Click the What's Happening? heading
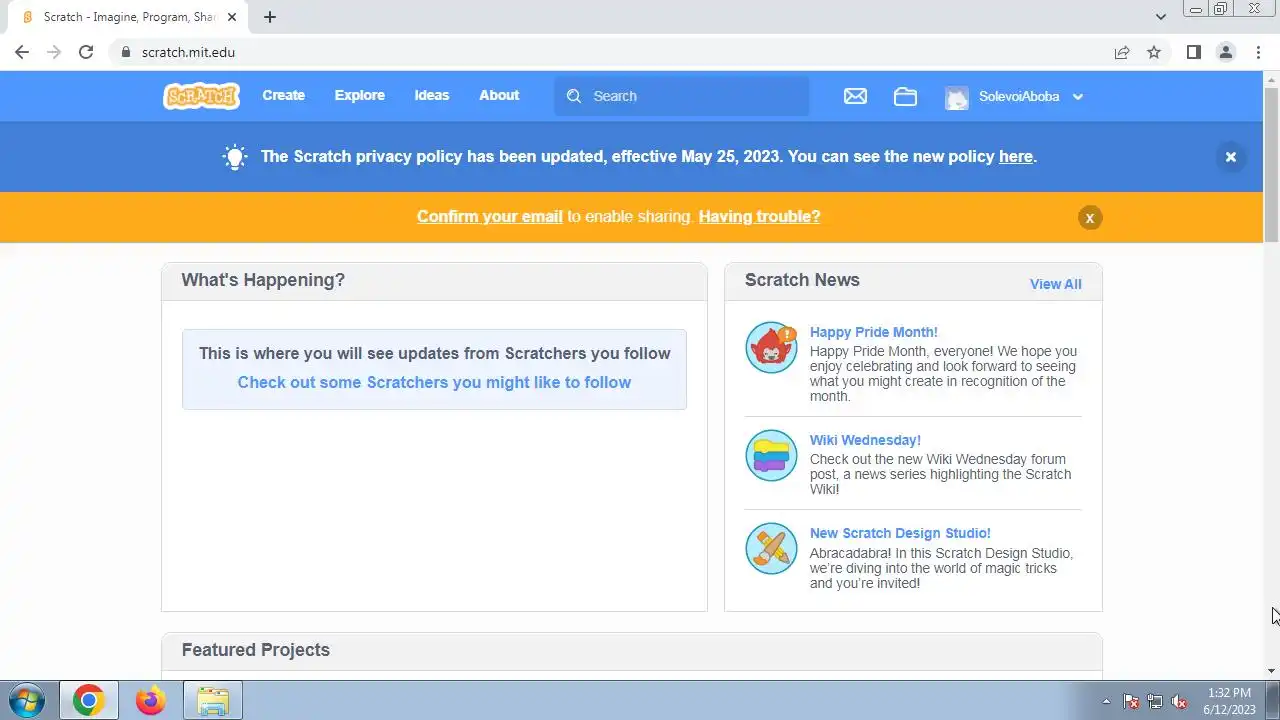1280x720 pixels. click(x=263, y=280)
